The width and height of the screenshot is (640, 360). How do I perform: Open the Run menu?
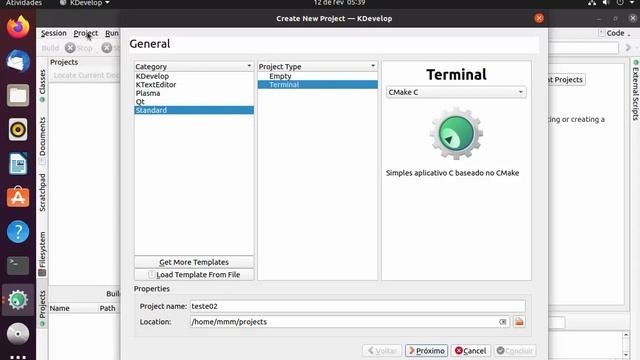112,33
